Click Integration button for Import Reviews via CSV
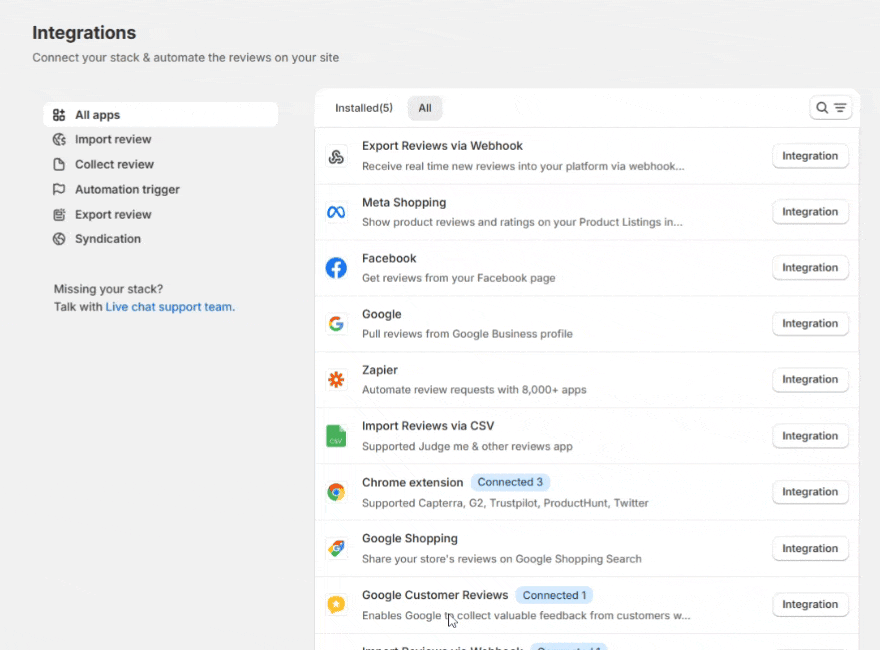 tap(810, 436)
